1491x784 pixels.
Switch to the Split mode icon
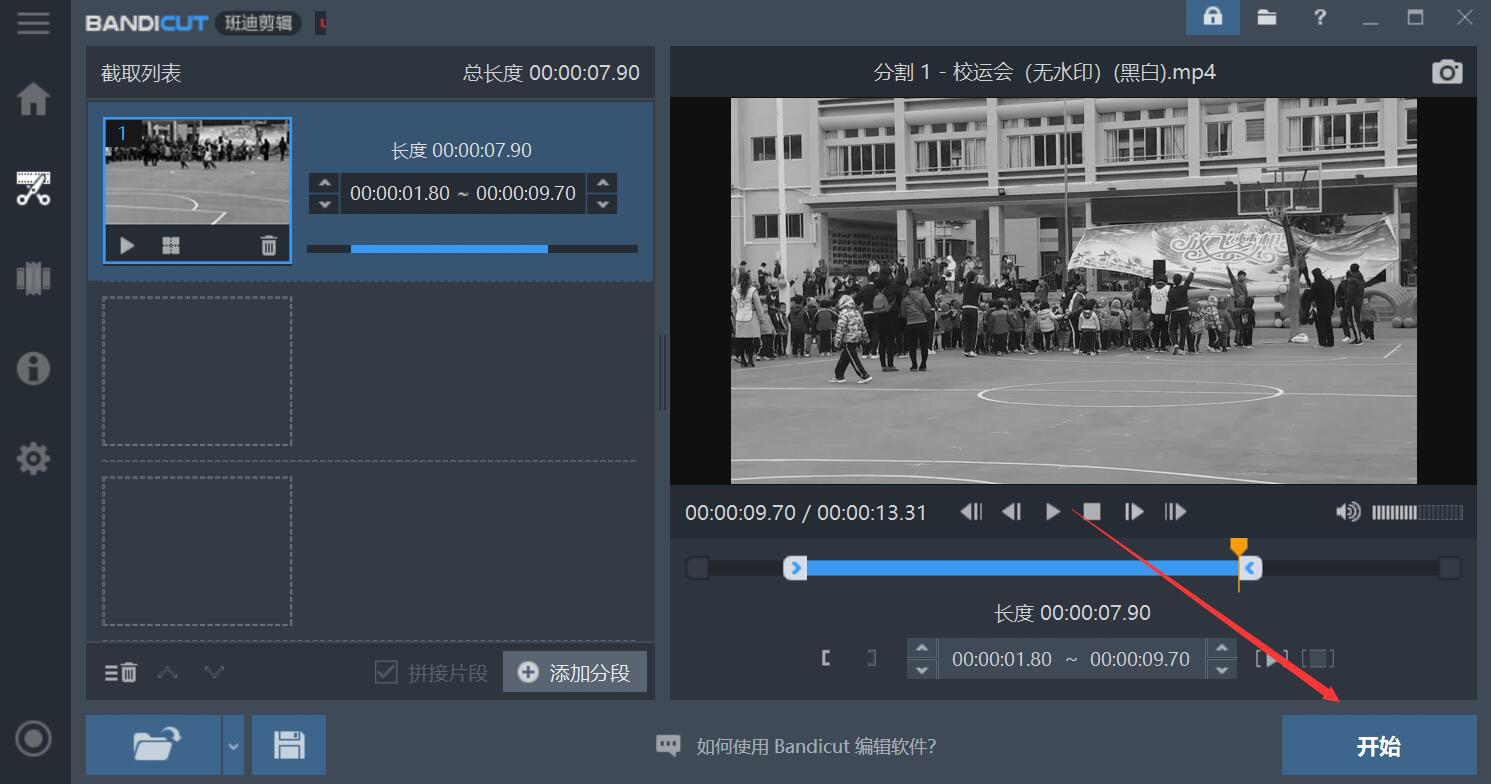(x=33, y=277)
